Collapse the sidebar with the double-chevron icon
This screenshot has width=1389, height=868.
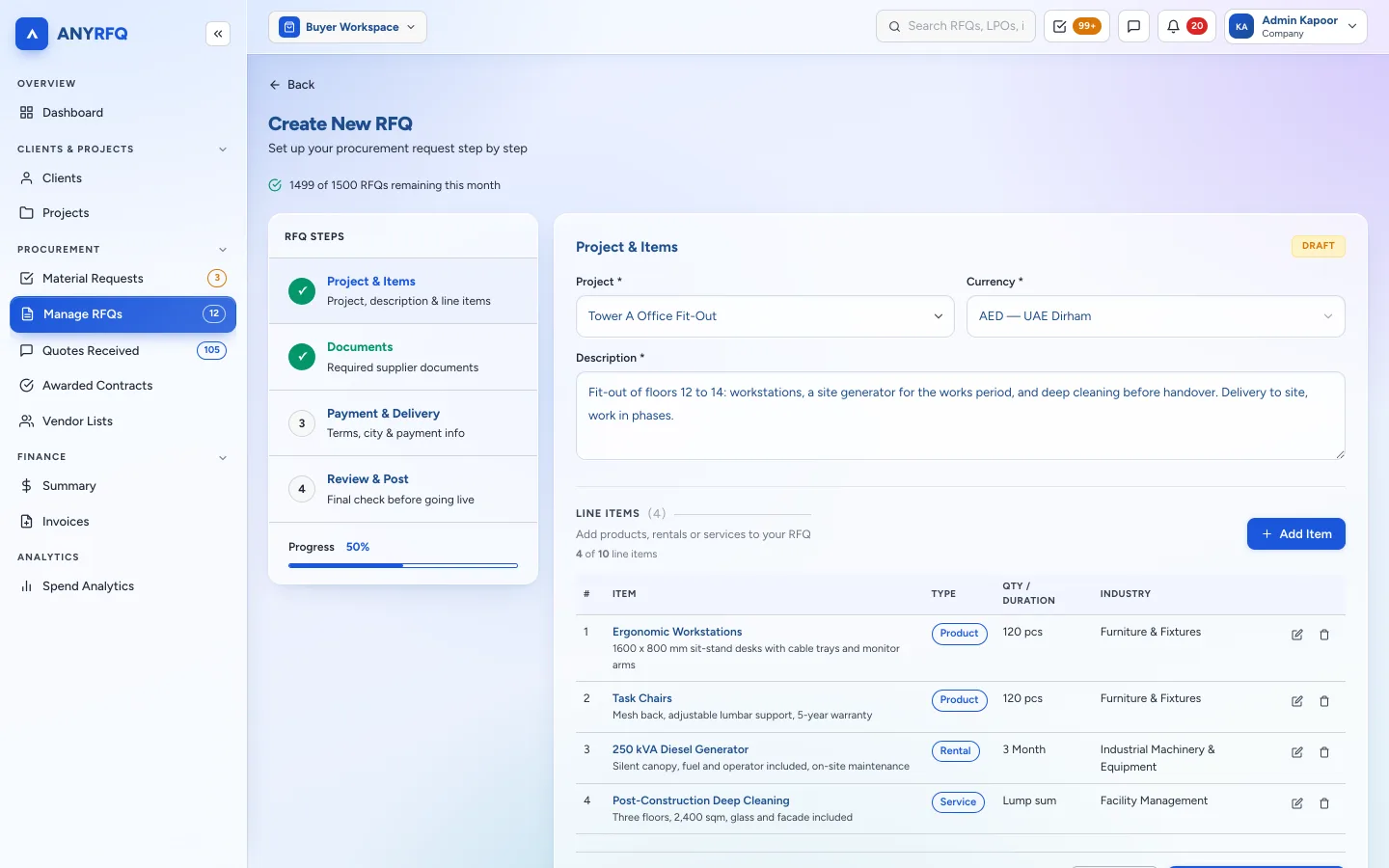(x=218, y=34)
